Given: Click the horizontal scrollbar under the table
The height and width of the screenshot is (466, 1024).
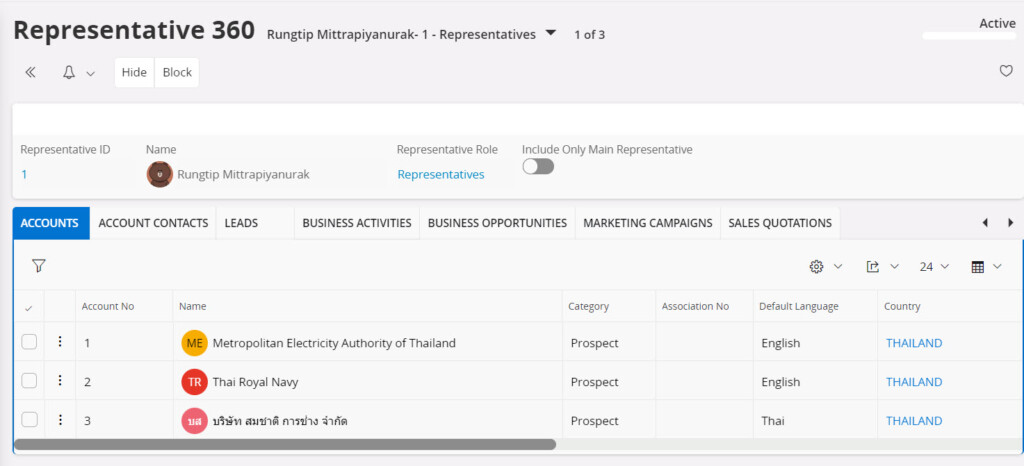Looking at the screenshot, I should (285, 444).
